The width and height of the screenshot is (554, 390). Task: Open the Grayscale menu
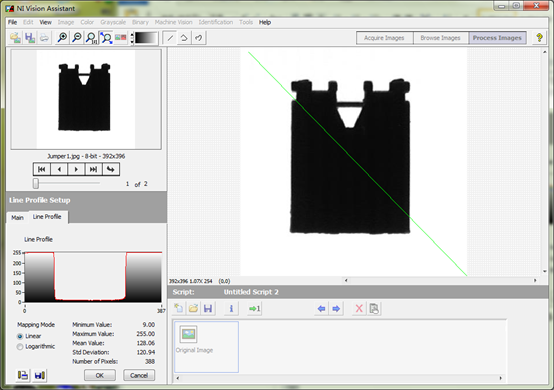click(x=113, y=22)
